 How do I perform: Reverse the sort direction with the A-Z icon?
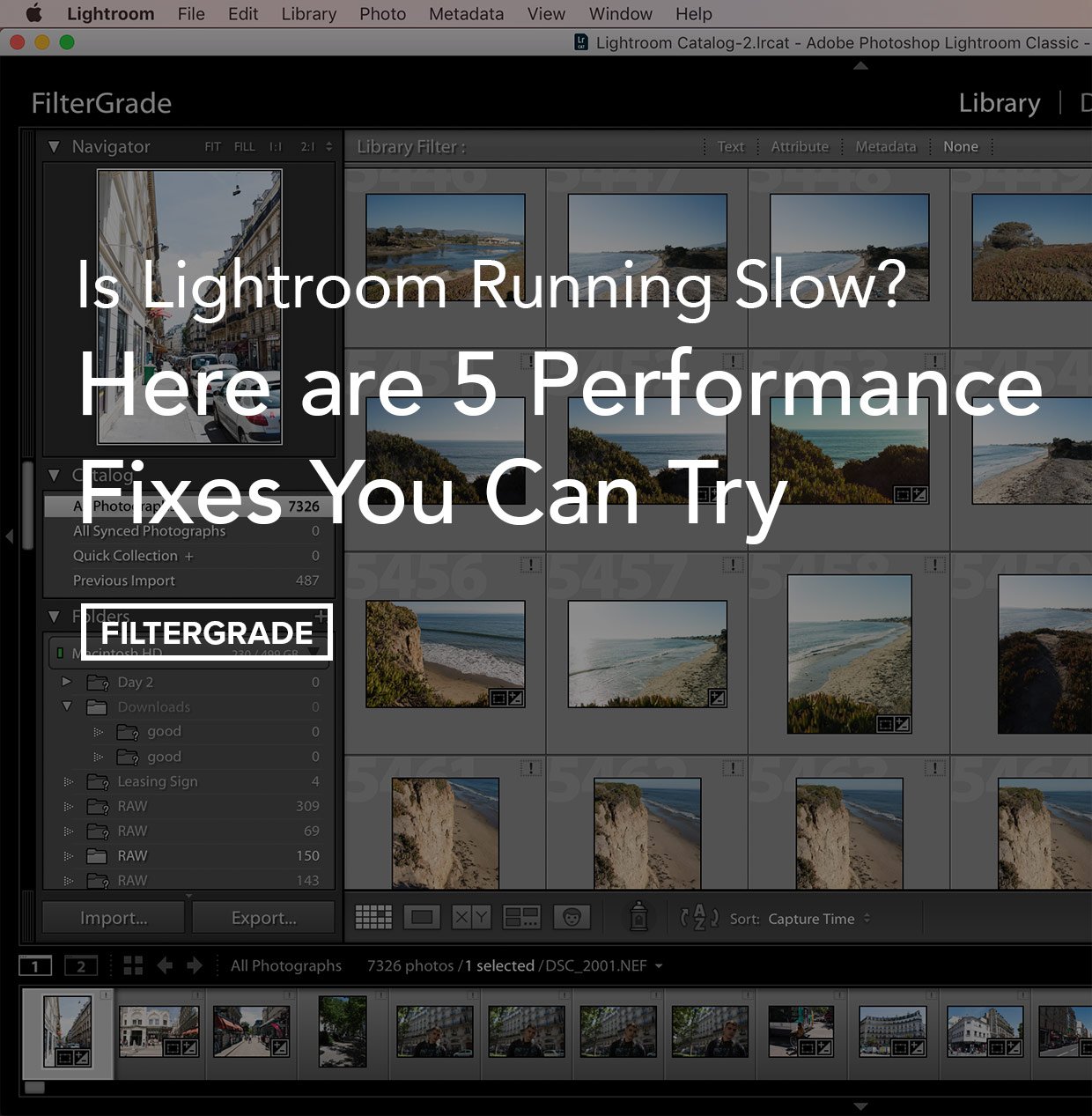pyautogui.click(x=699, y=918)
